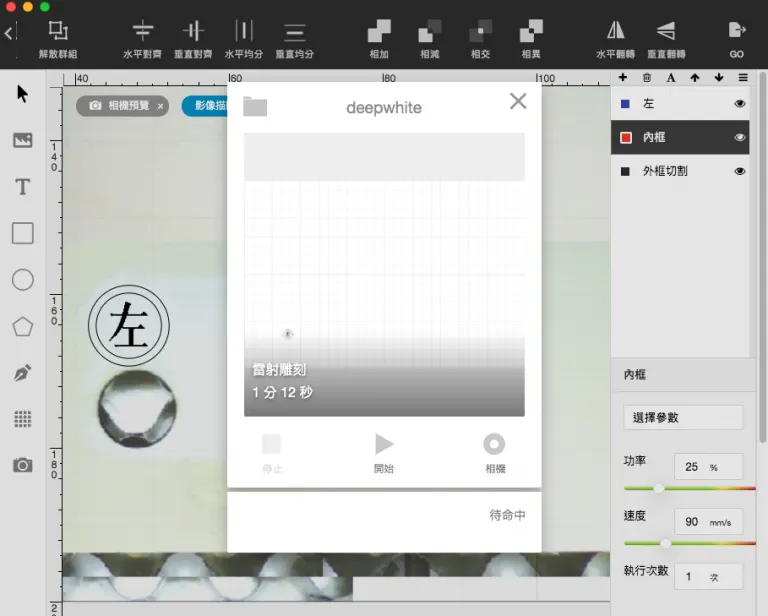Delete layer using the trash icon
The image size is (768, 616).
pyautogui.click(x=647, y=77)
